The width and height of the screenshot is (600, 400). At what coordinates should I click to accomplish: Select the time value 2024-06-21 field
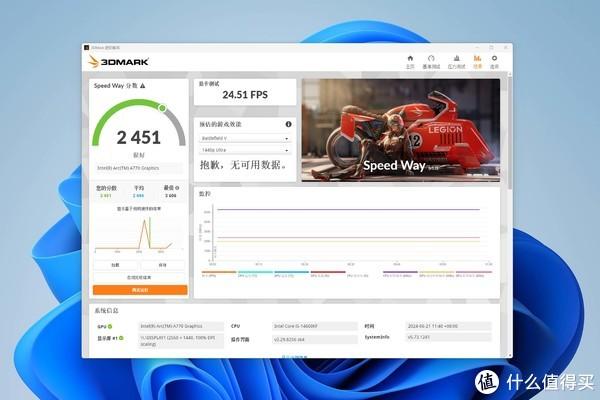coord(448,326)
